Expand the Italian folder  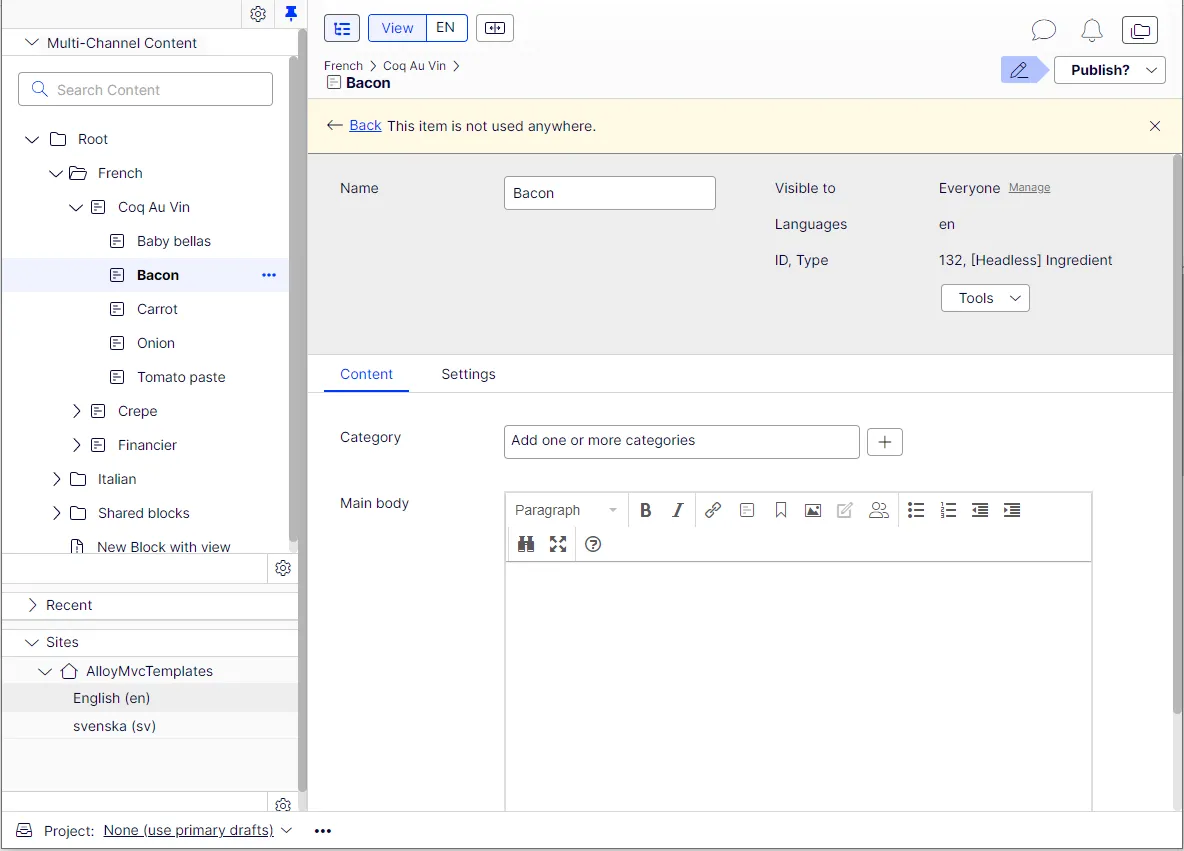(x=56, y=479)
